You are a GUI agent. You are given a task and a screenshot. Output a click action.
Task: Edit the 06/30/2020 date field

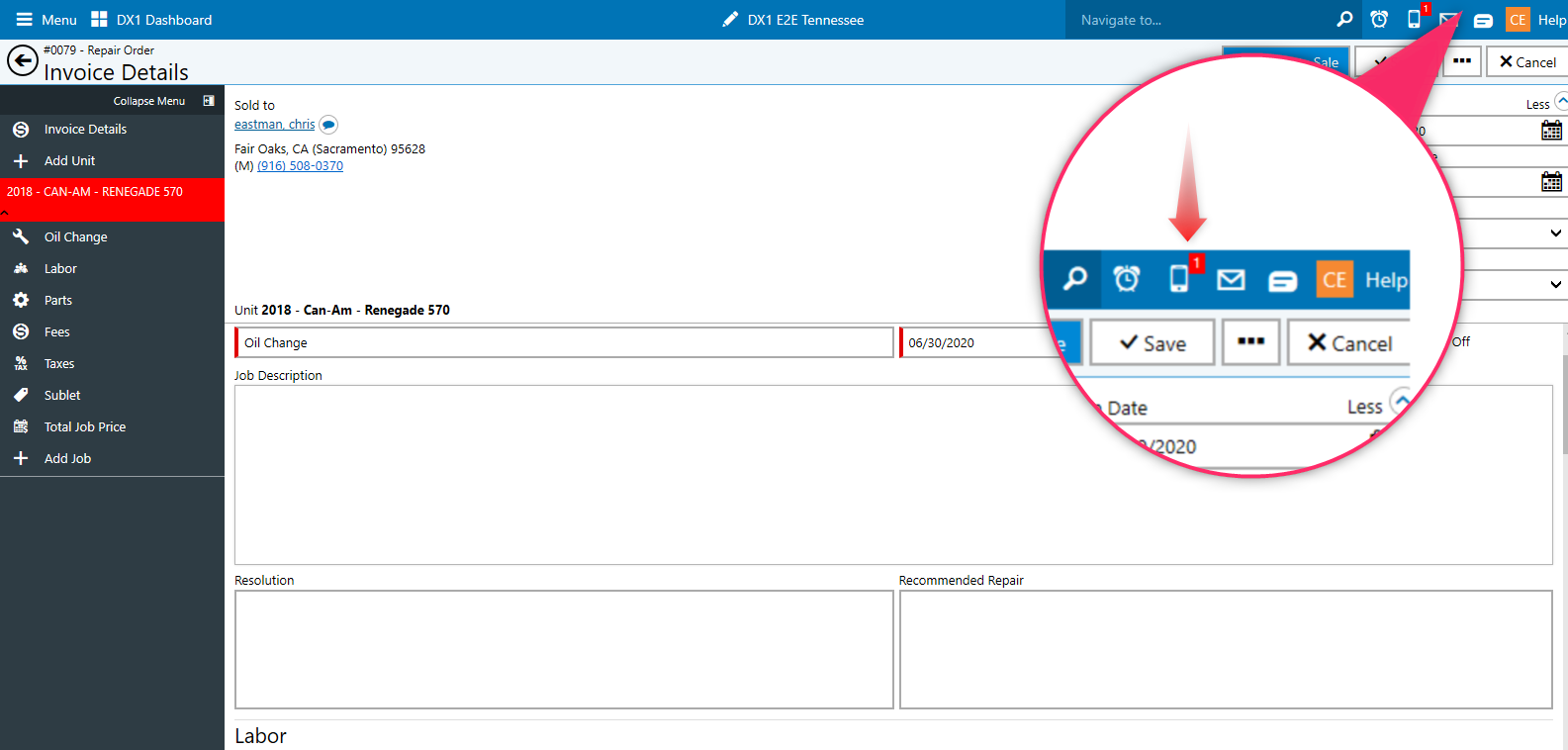979,342
